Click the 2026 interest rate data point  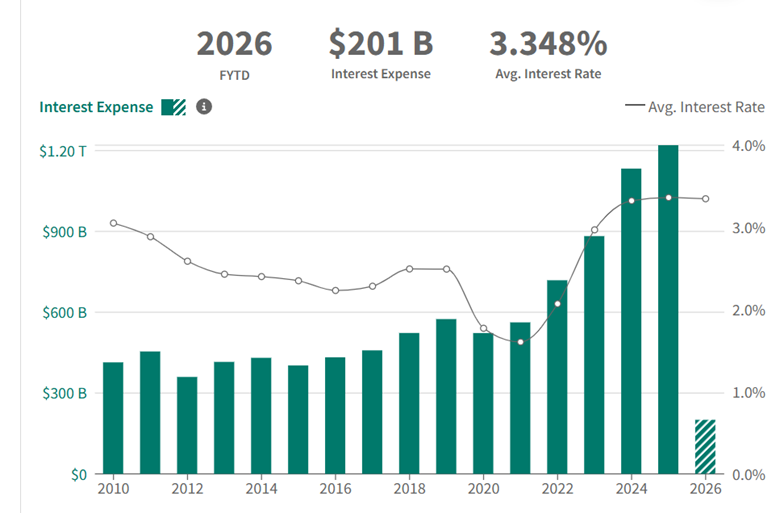pos(706,199)
